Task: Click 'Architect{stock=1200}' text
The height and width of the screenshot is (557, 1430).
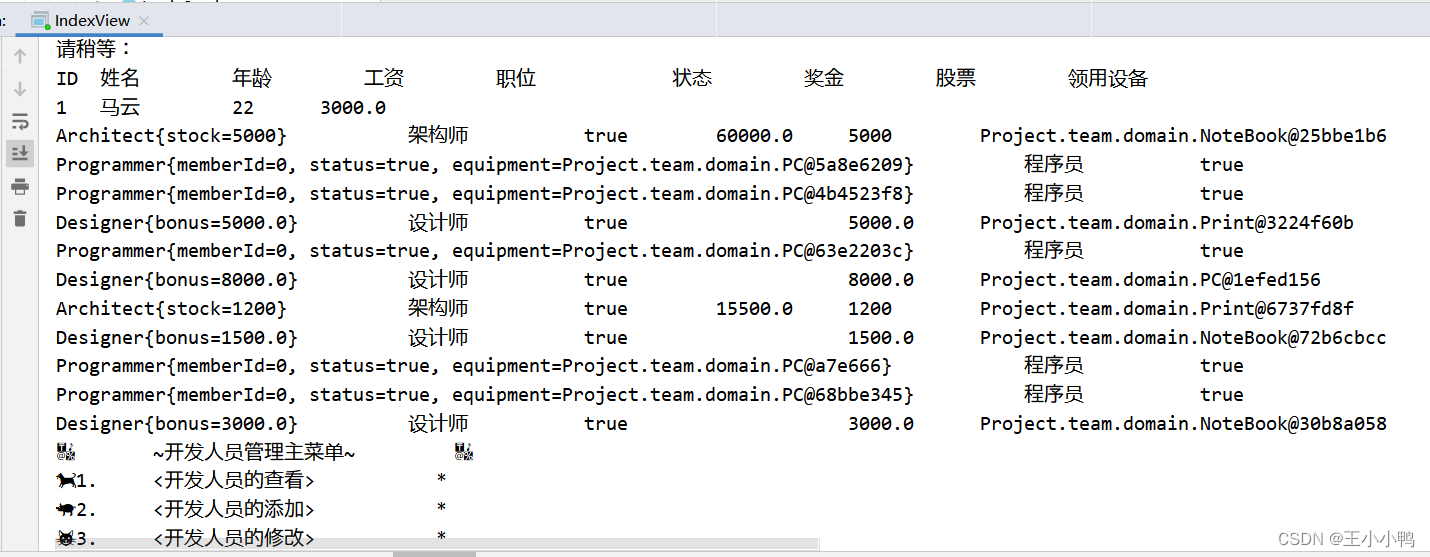Action: tap(171, 309)
